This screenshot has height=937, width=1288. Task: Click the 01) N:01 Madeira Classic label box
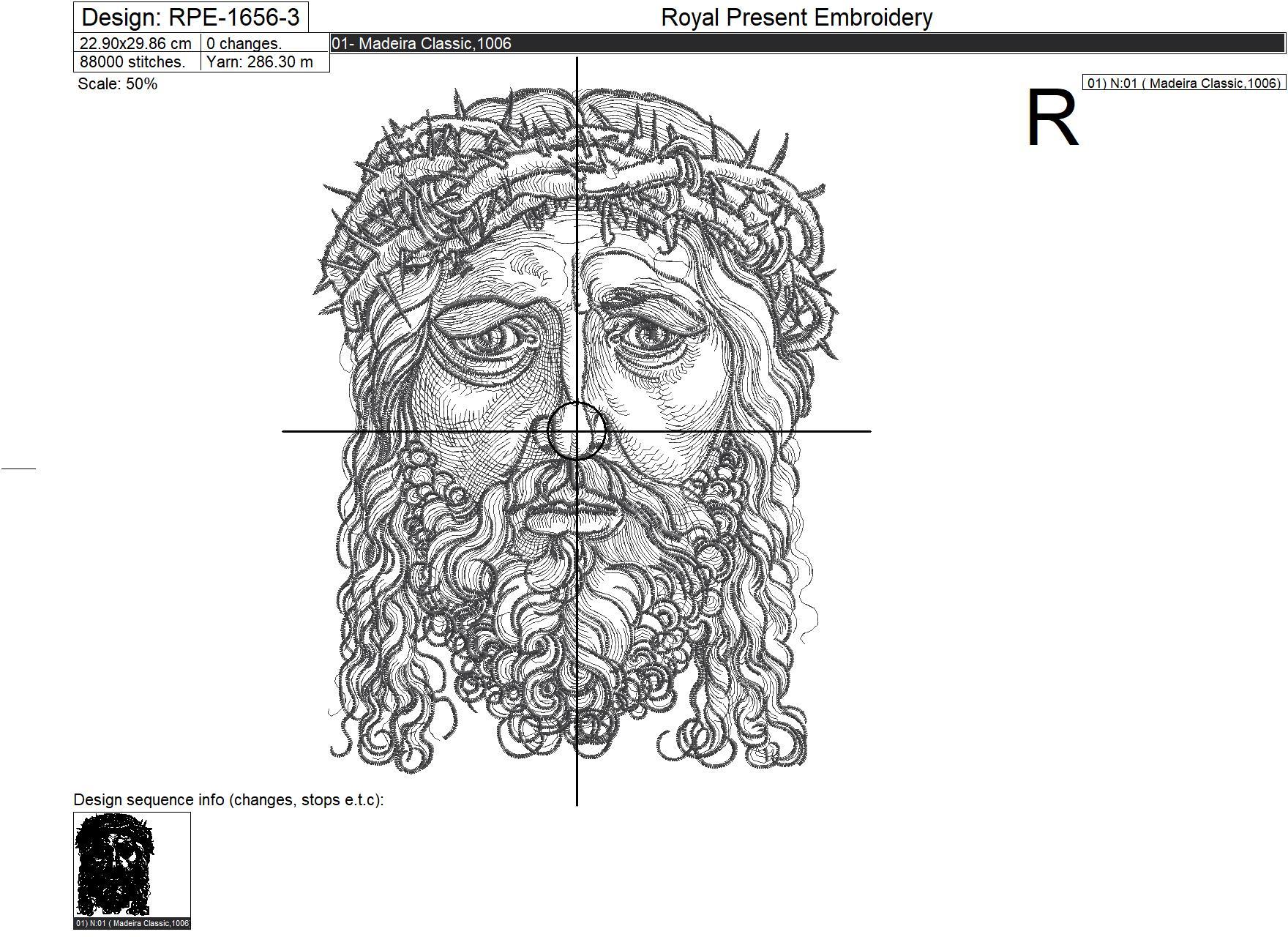click(1183, 83)
